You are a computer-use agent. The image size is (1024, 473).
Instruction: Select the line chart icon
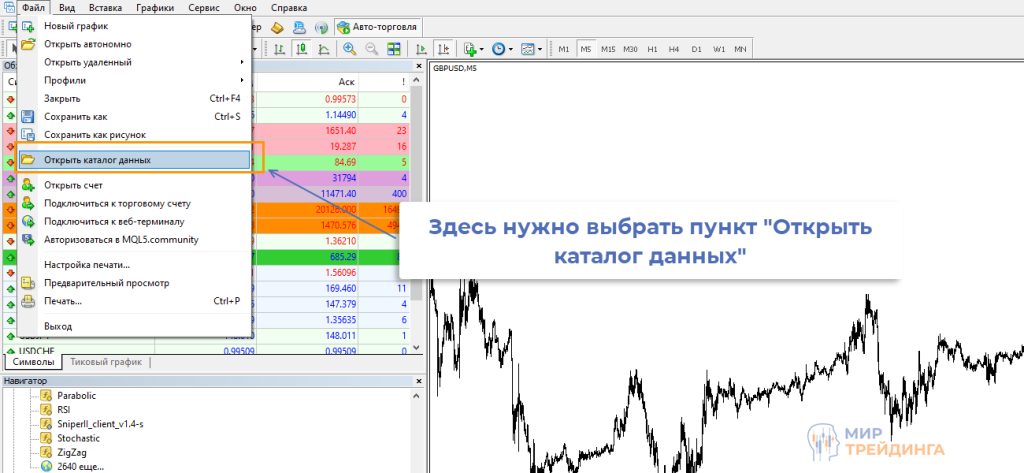pos(323,48)
